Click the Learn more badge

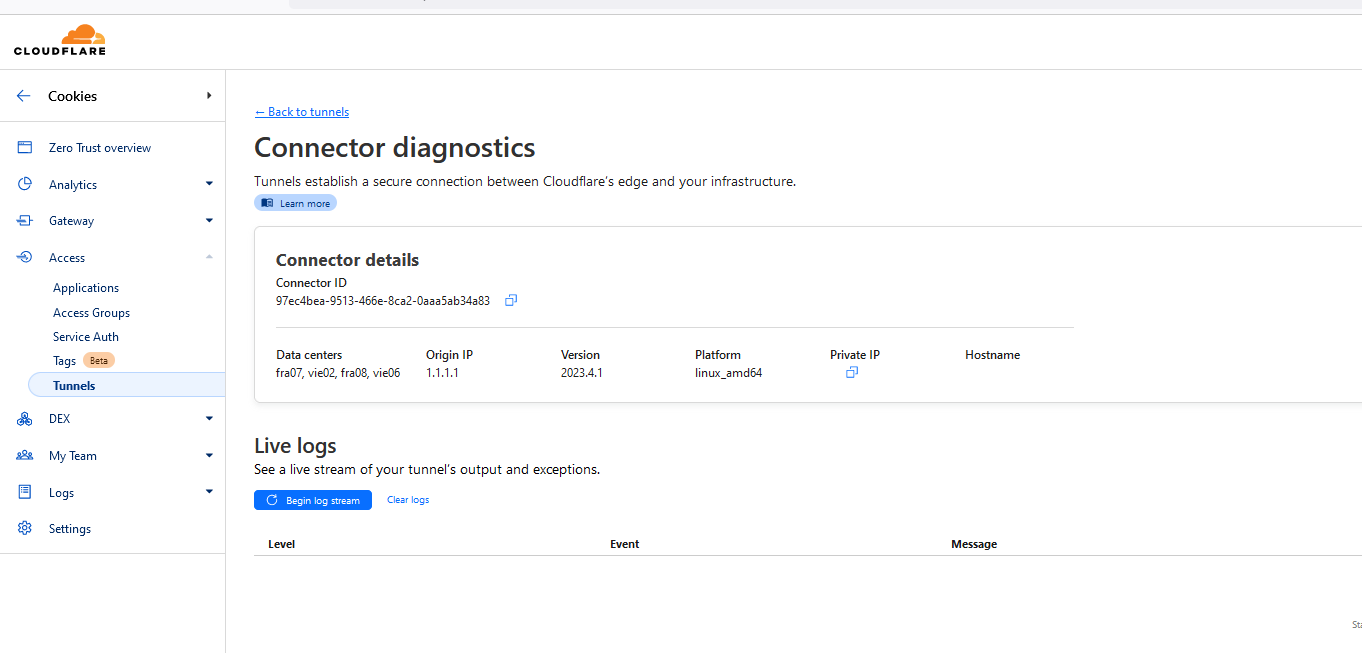(296, 203)
